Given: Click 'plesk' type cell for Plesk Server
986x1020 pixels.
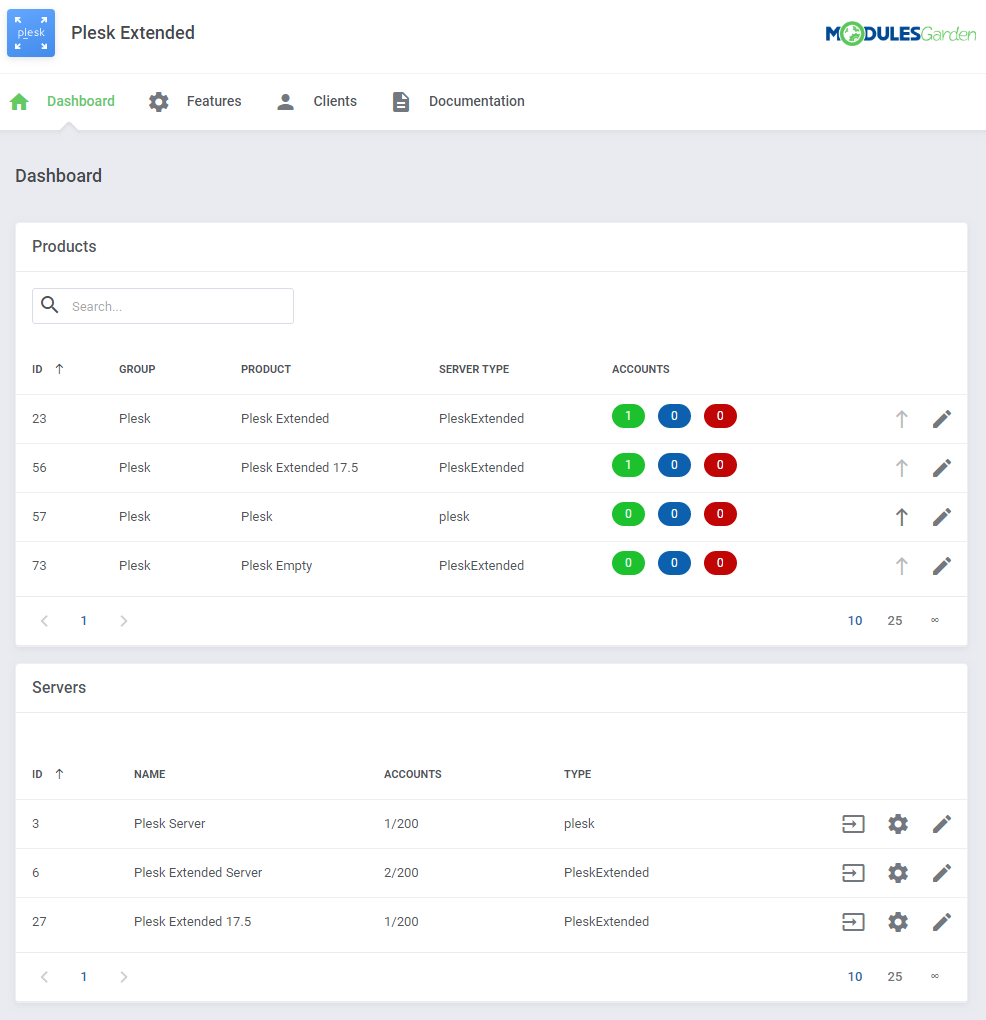Looking at the screenshot, I should (x=579, y=824).
